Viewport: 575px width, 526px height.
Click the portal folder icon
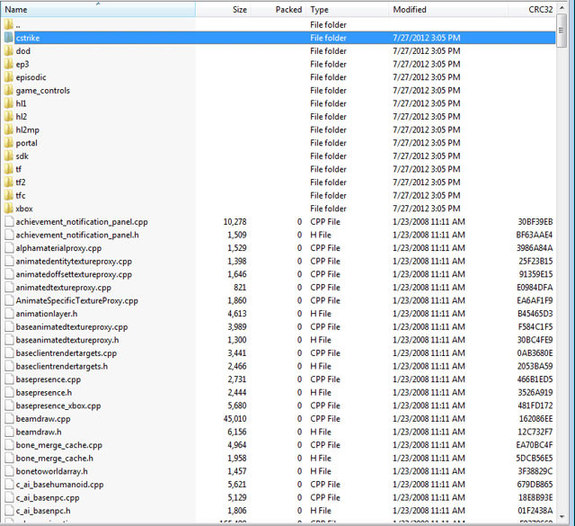pos(9,143)
